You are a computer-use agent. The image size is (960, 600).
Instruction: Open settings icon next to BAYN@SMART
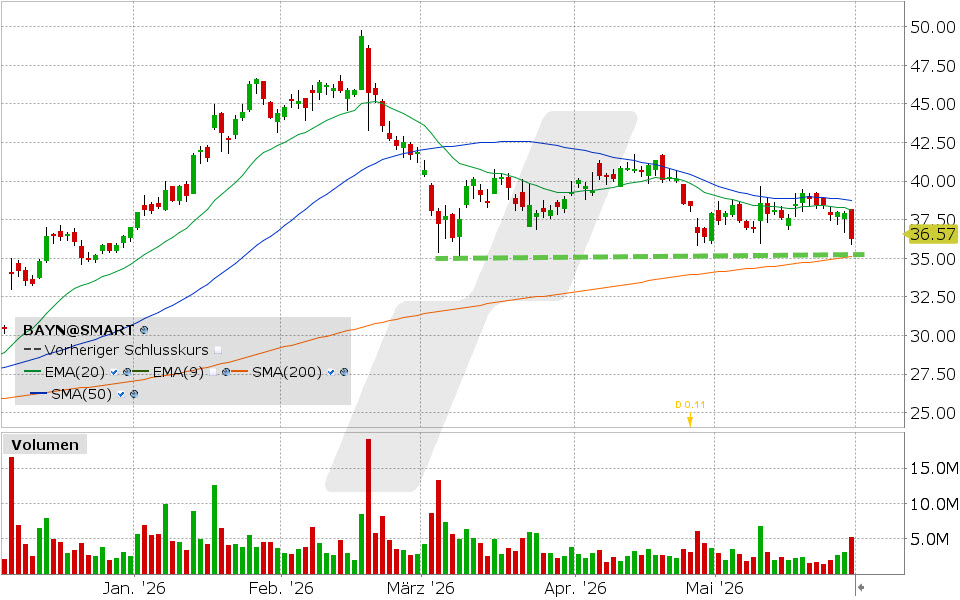pos(144,330)
